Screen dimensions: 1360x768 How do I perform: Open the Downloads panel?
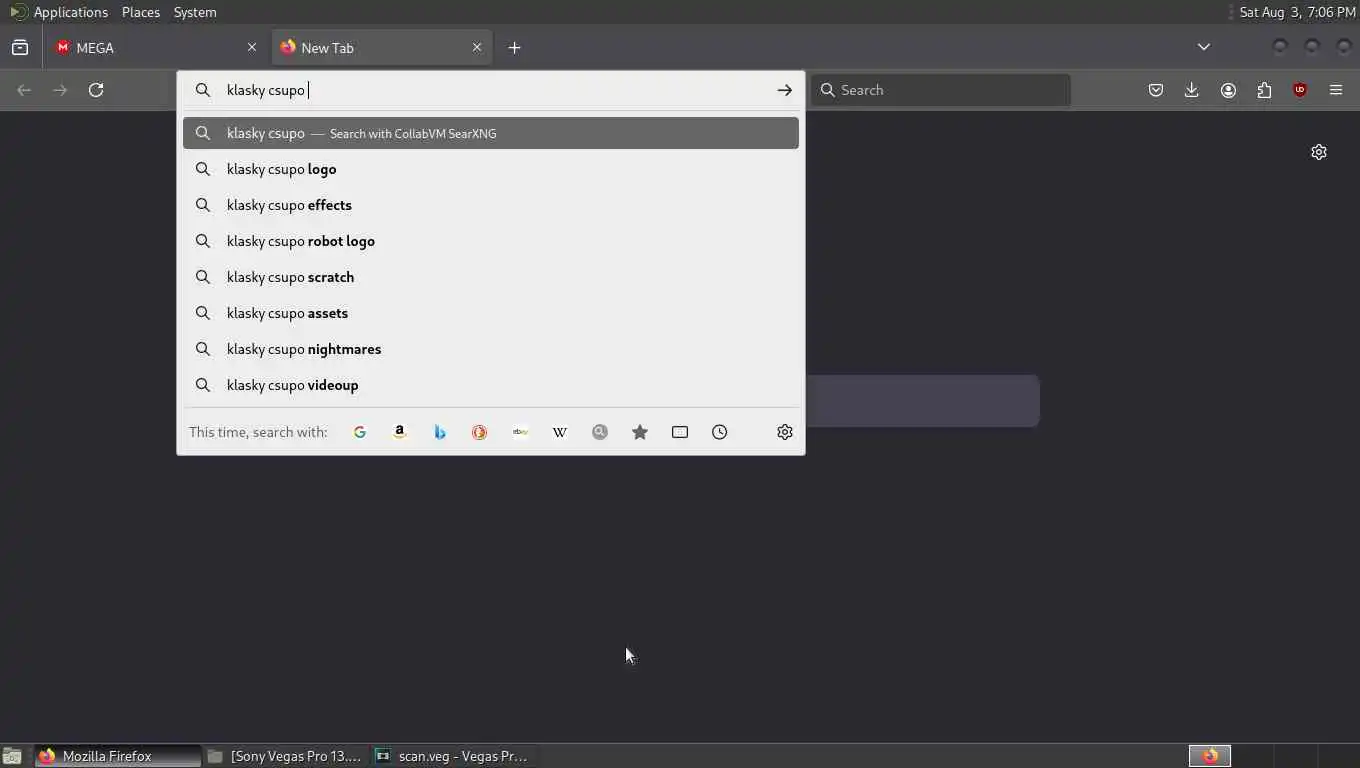(x=1192, y=90)
